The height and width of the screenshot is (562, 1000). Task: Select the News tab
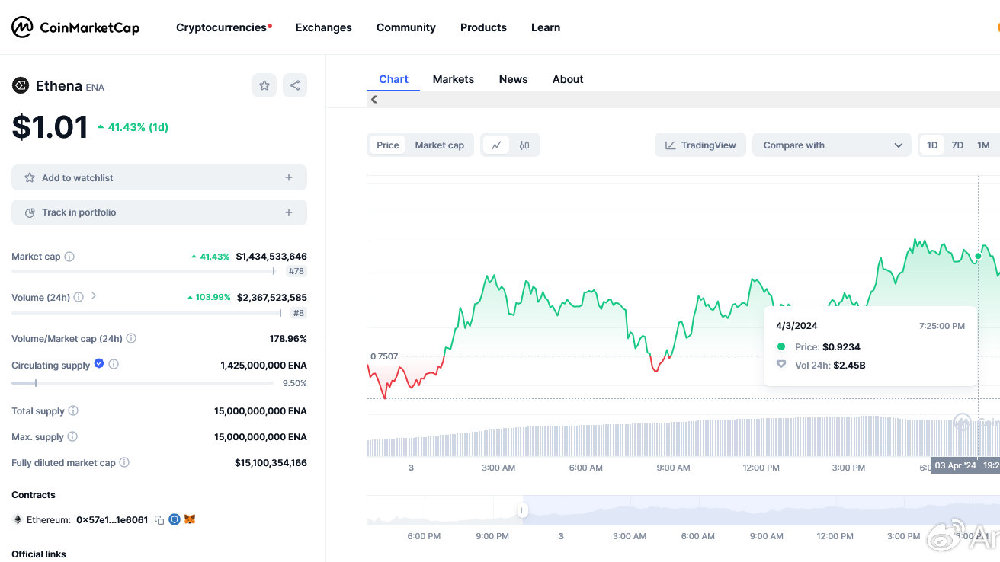(513, 79)
